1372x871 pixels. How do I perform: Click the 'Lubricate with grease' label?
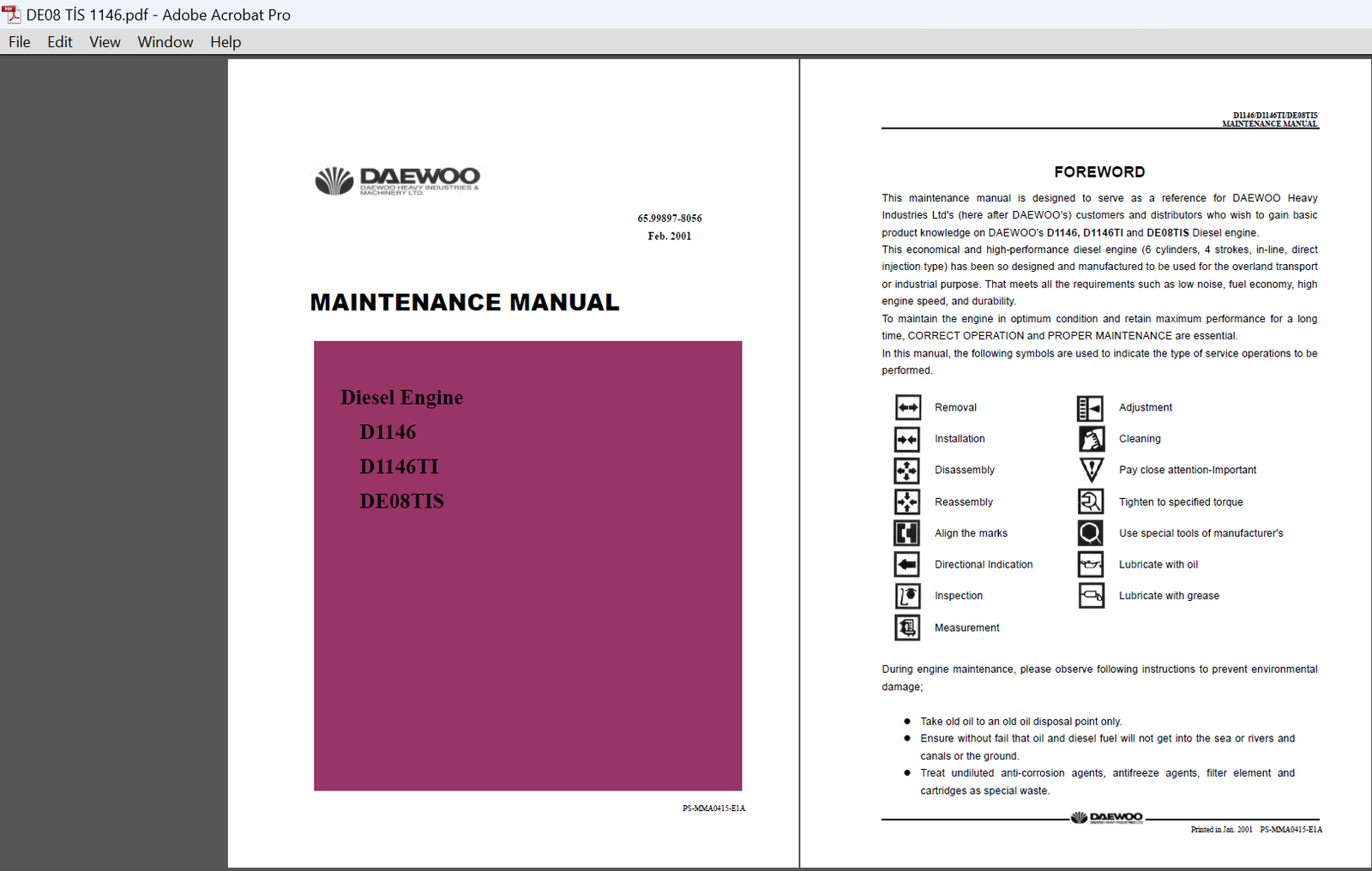[1169, 596]
